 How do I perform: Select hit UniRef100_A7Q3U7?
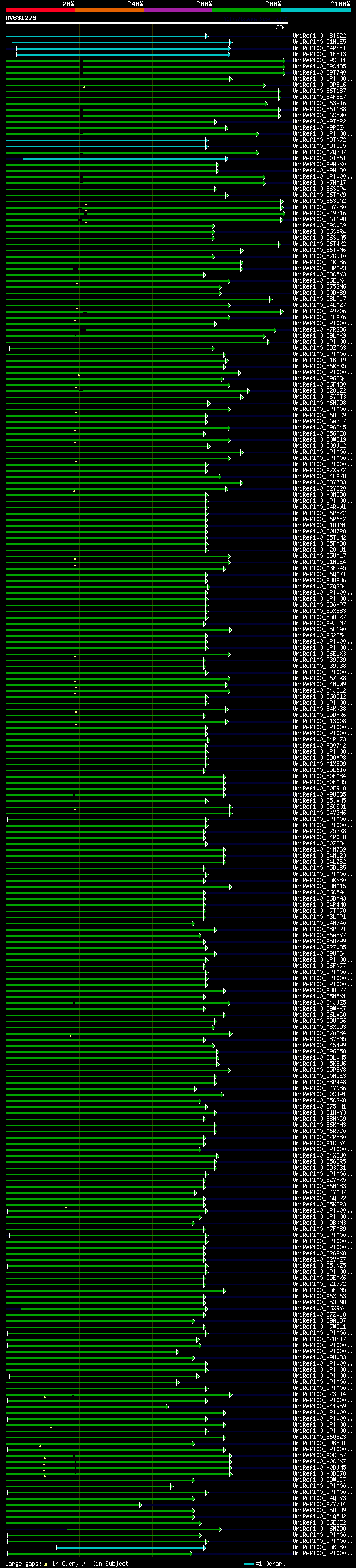tap(319, 152)
